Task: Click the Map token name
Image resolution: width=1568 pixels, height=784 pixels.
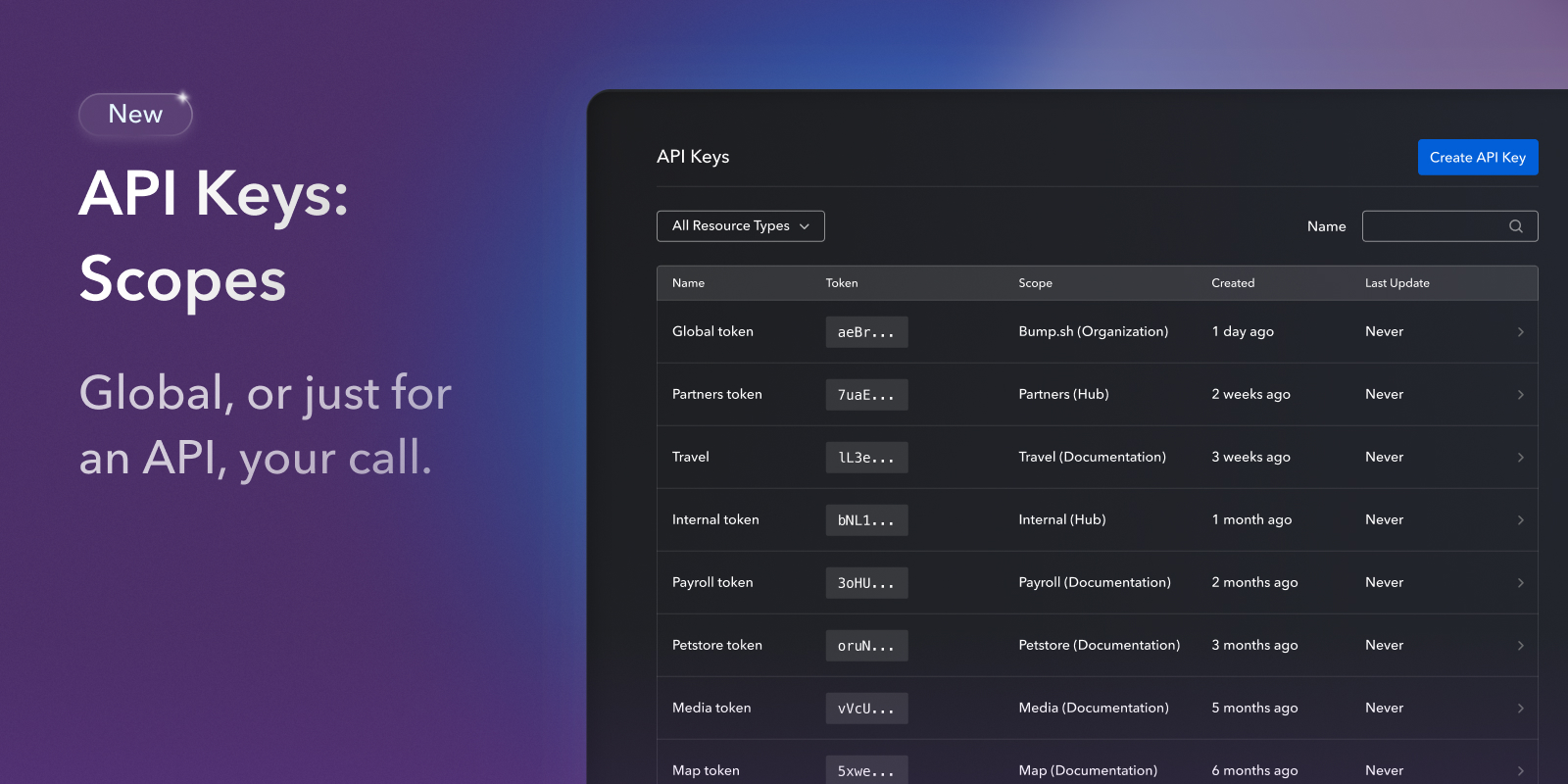Action: point(706,770)
